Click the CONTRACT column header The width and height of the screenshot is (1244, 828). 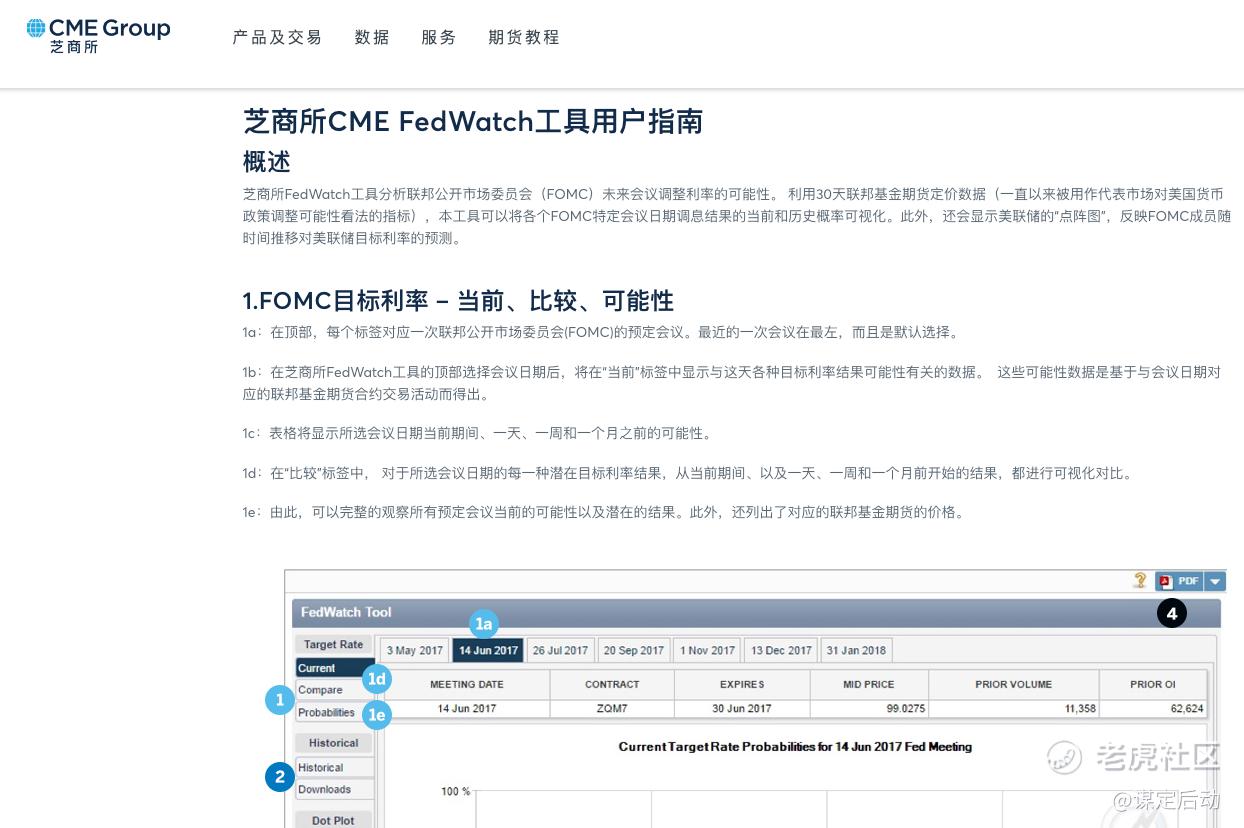coord(612,684)
